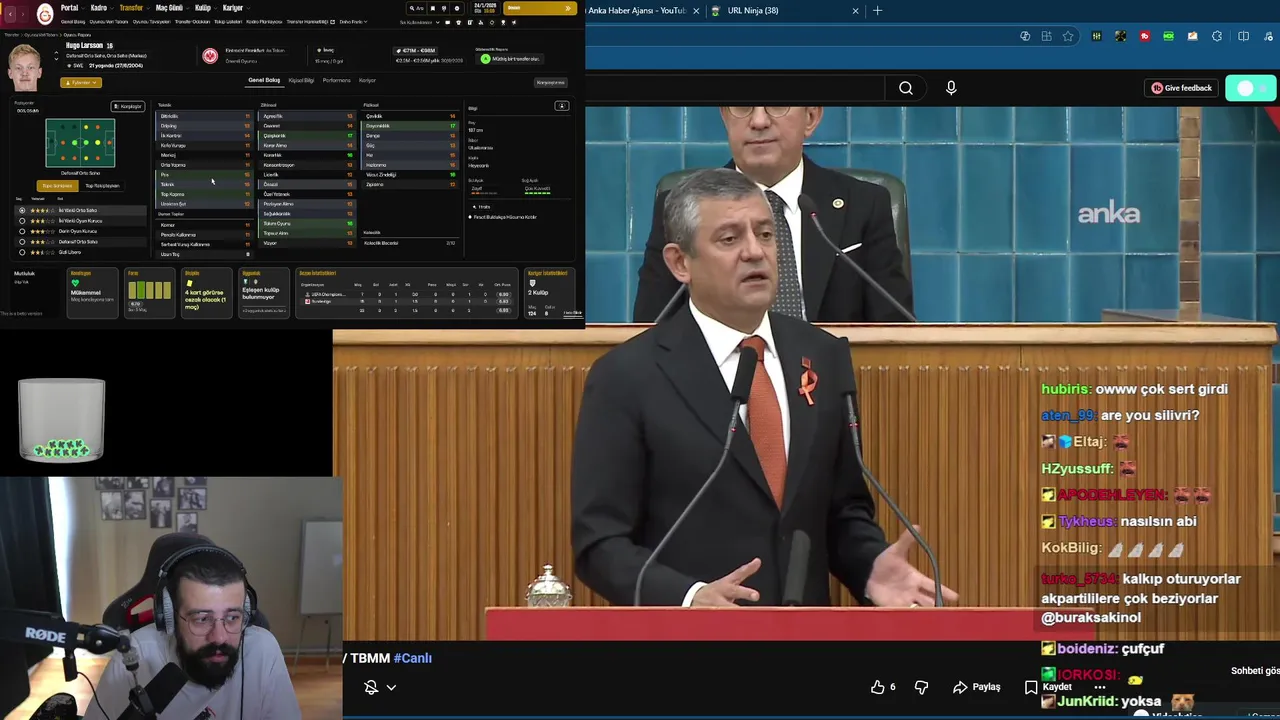
Task: Click the game Ara search button
Action: pyautogui.click(x=416, y=8)
